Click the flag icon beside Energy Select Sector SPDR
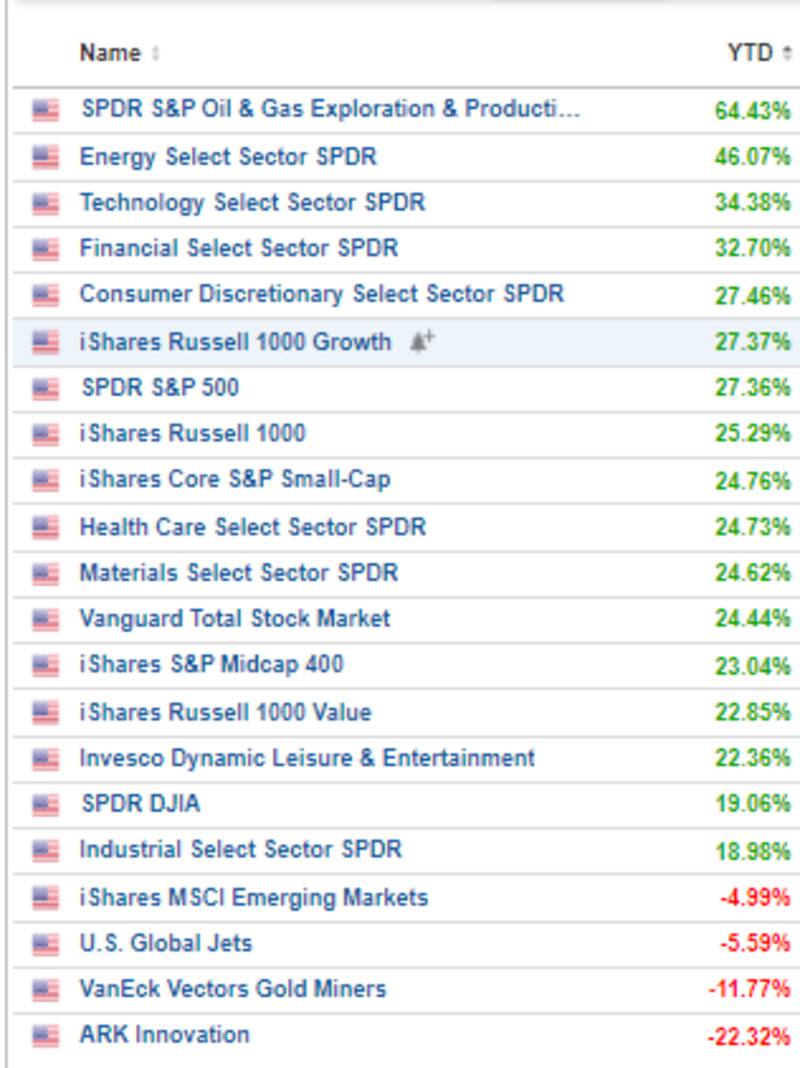800x1068 pixels. click(x=45, y=157)
